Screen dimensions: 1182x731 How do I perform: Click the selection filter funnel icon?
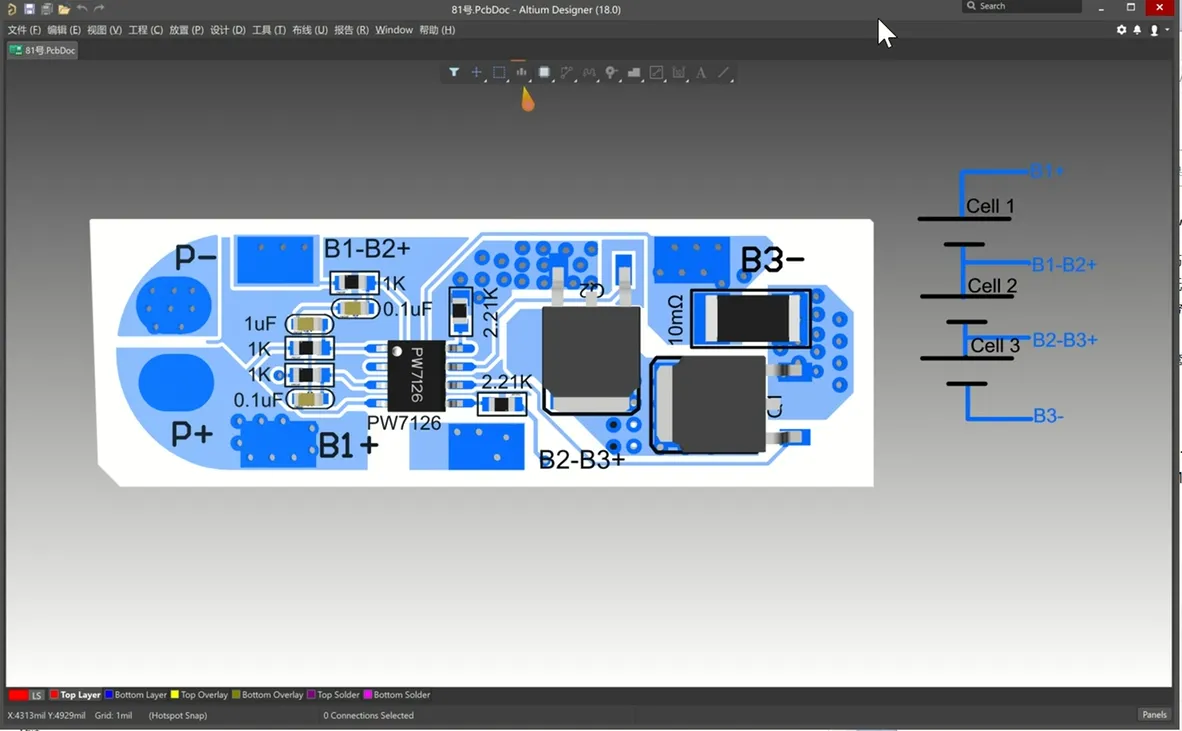pyautogui.click(x=454, y=72)
